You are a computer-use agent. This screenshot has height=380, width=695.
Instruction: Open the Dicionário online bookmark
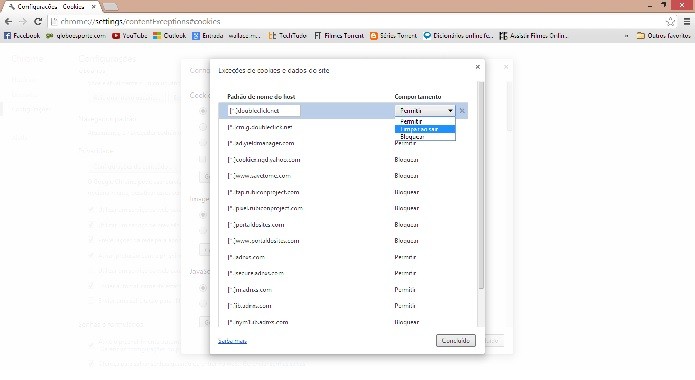[x=458, y=35]
